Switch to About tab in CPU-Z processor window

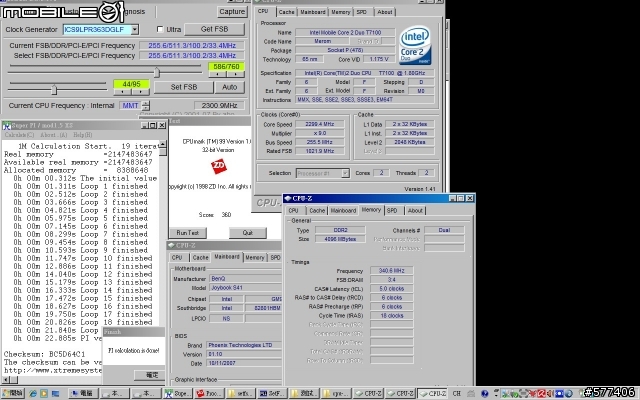[x=385, y=12]
